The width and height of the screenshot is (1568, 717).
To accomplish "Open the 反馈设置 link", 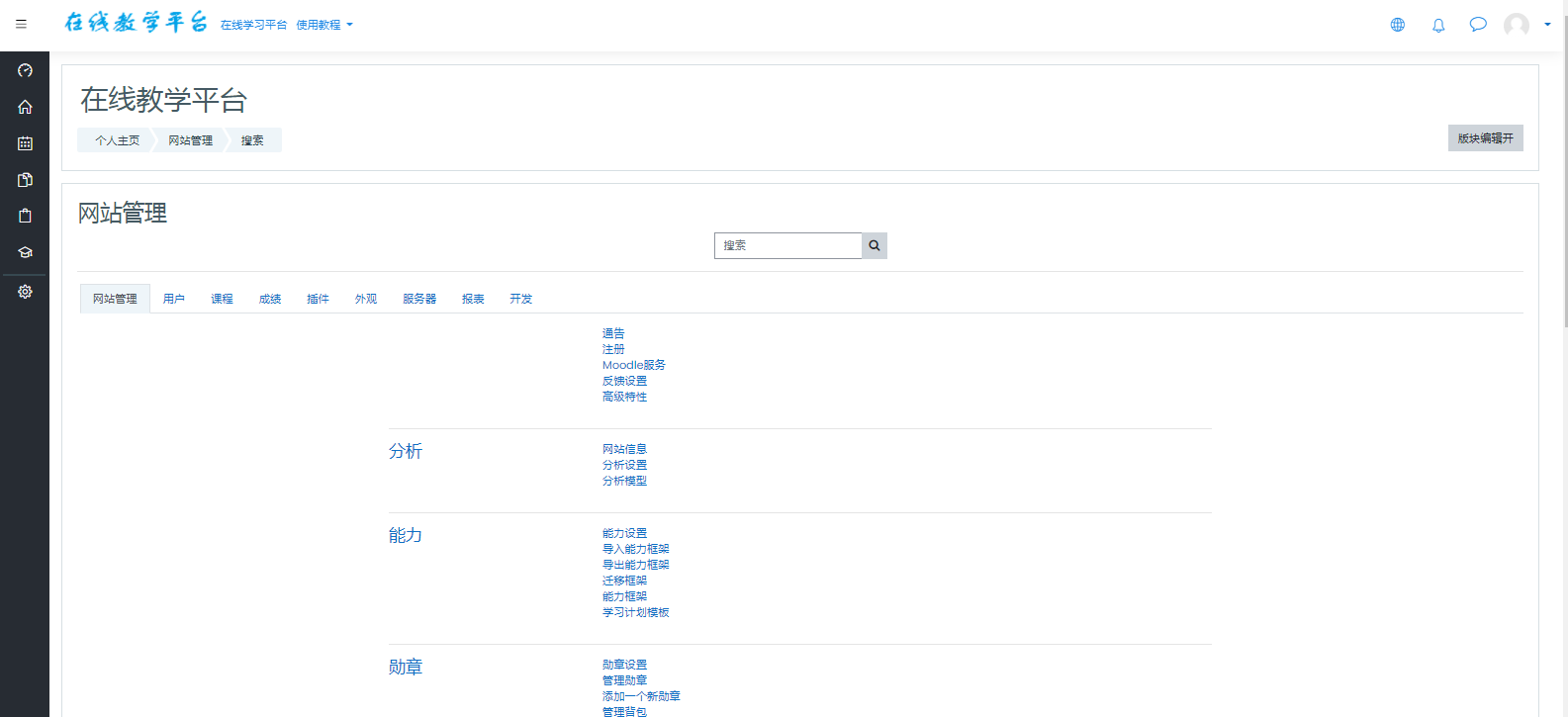I will (625, 381).
